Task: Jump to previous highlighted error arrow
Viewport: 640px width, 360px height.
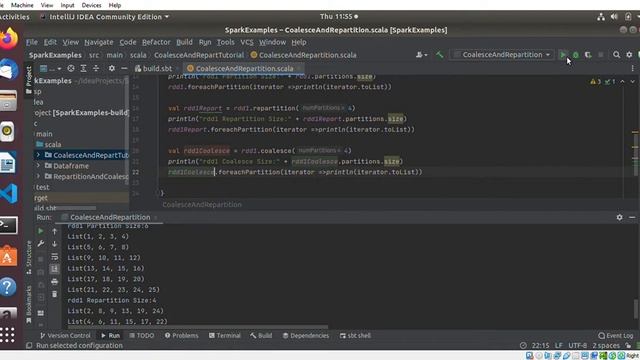Action: pyautogui.click(x=622, y=82)
